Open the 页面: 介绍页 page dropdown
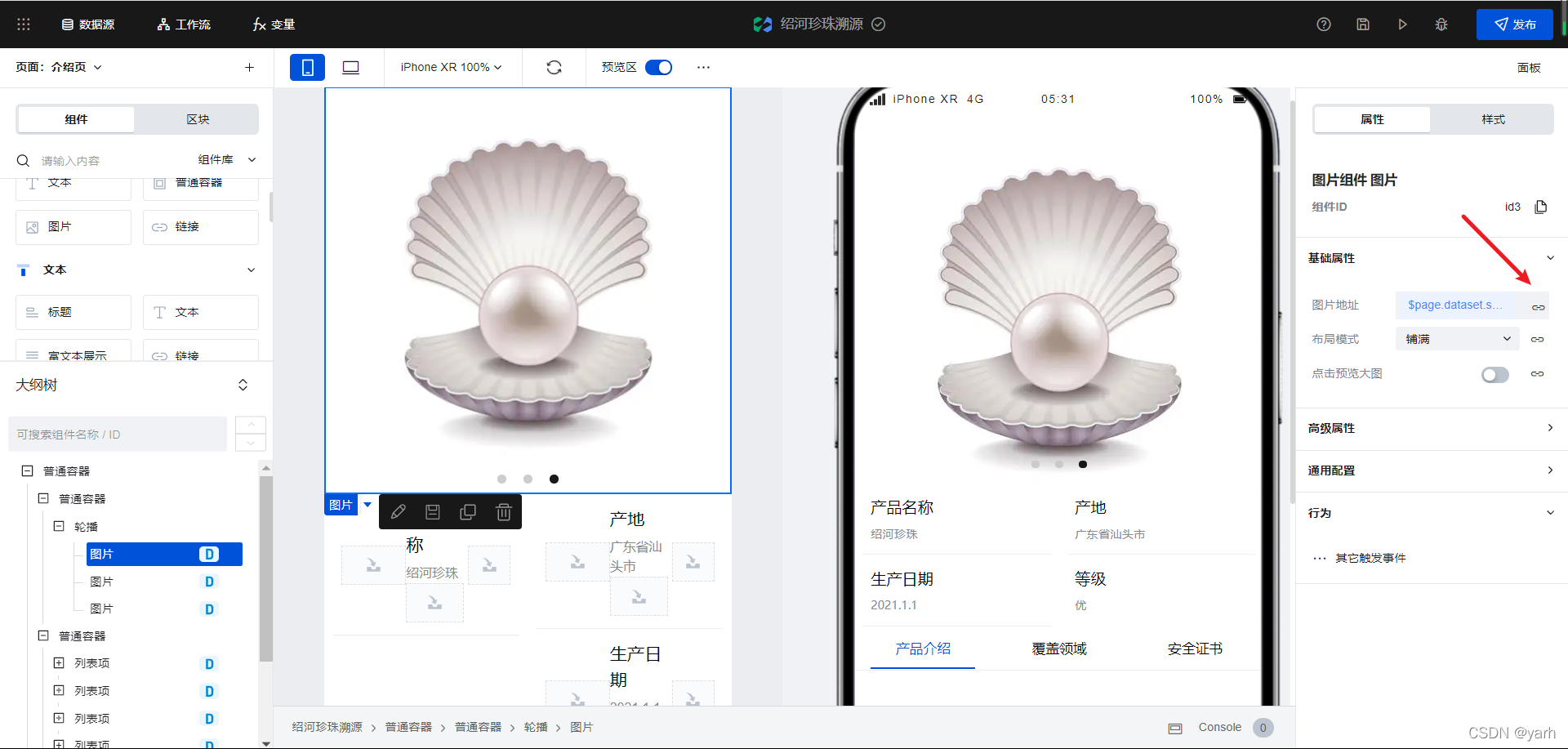Screen dimensions: 1568x749 pyautogui.click(x=59, y=67)
